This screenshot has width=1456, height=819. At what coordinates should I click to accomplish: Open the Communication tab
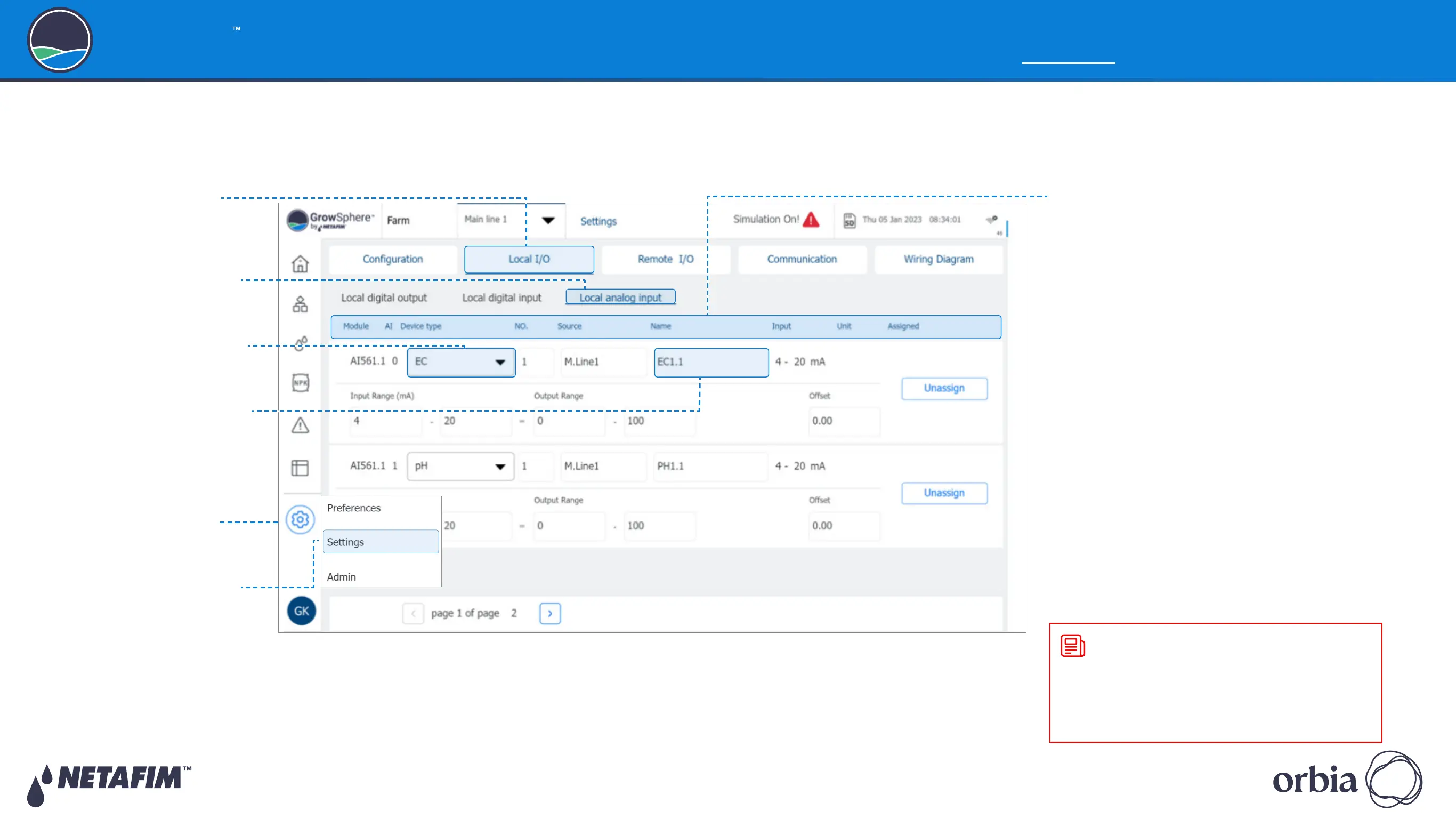802,259
